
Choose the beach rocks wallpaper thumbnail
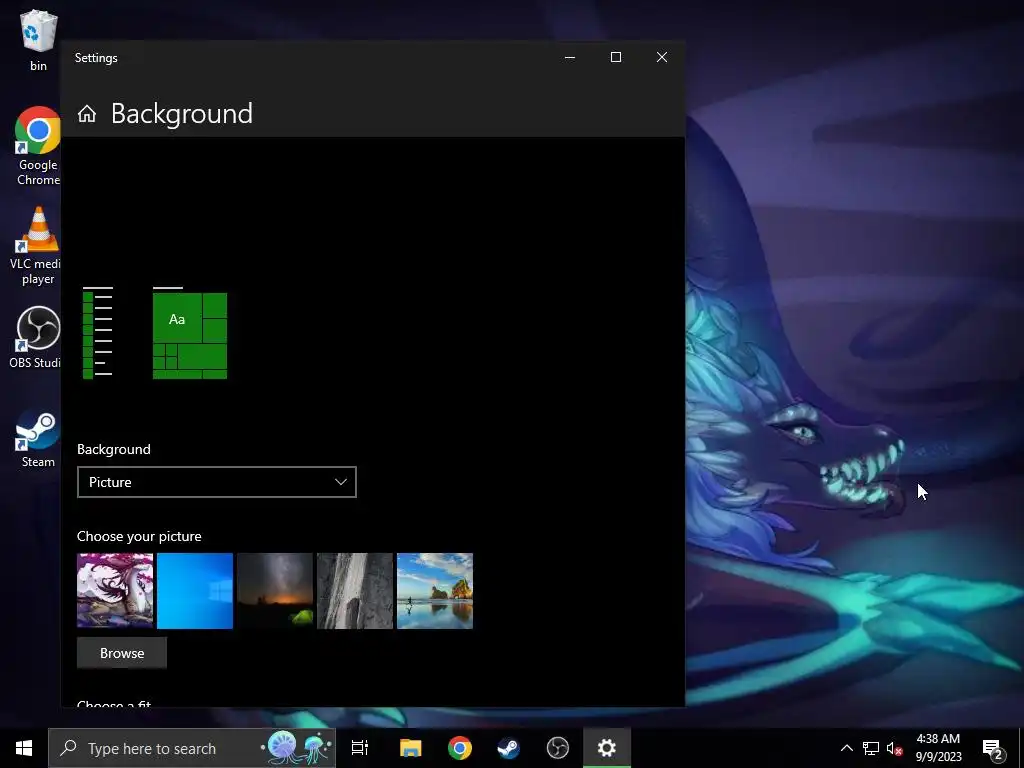point(435,591)
